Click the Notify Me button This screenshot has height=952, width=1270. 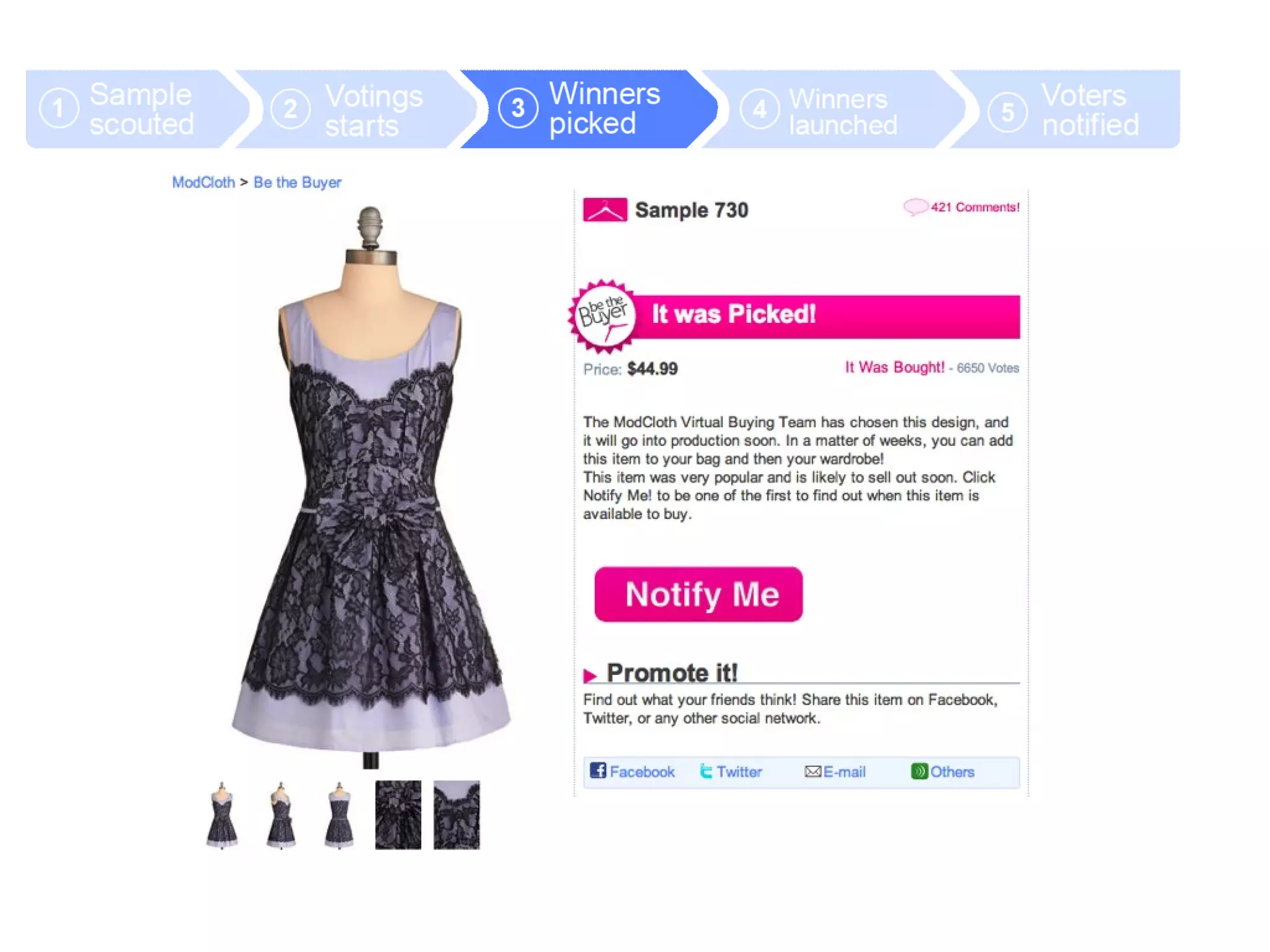point(698,594)
